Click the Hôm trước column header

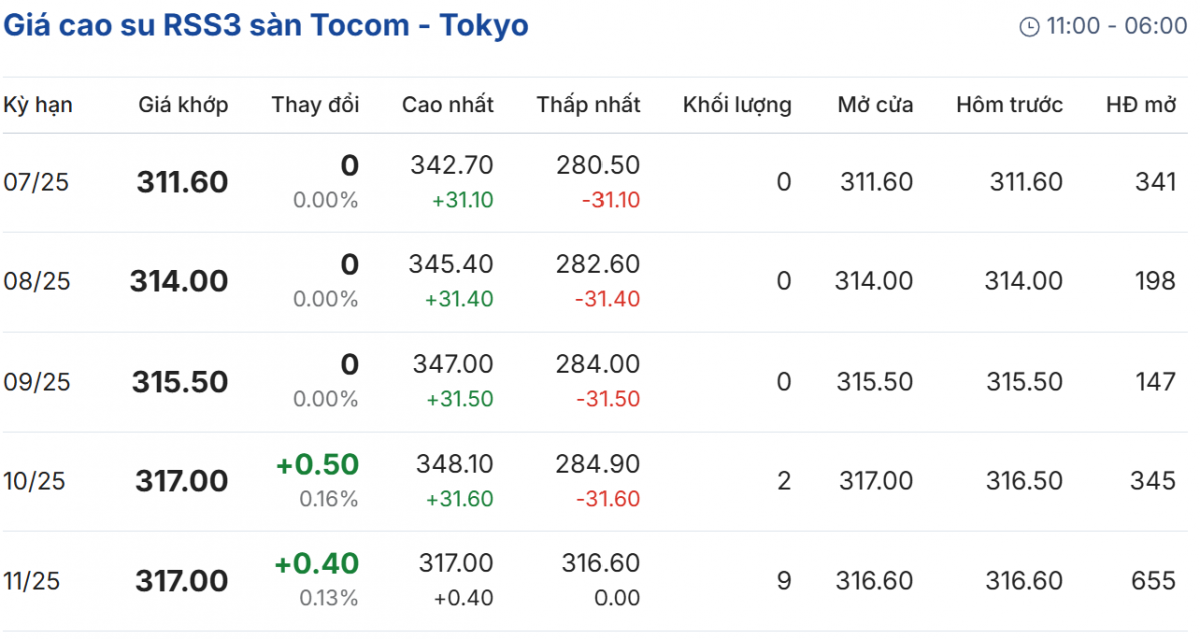(x=1009, y=105)
